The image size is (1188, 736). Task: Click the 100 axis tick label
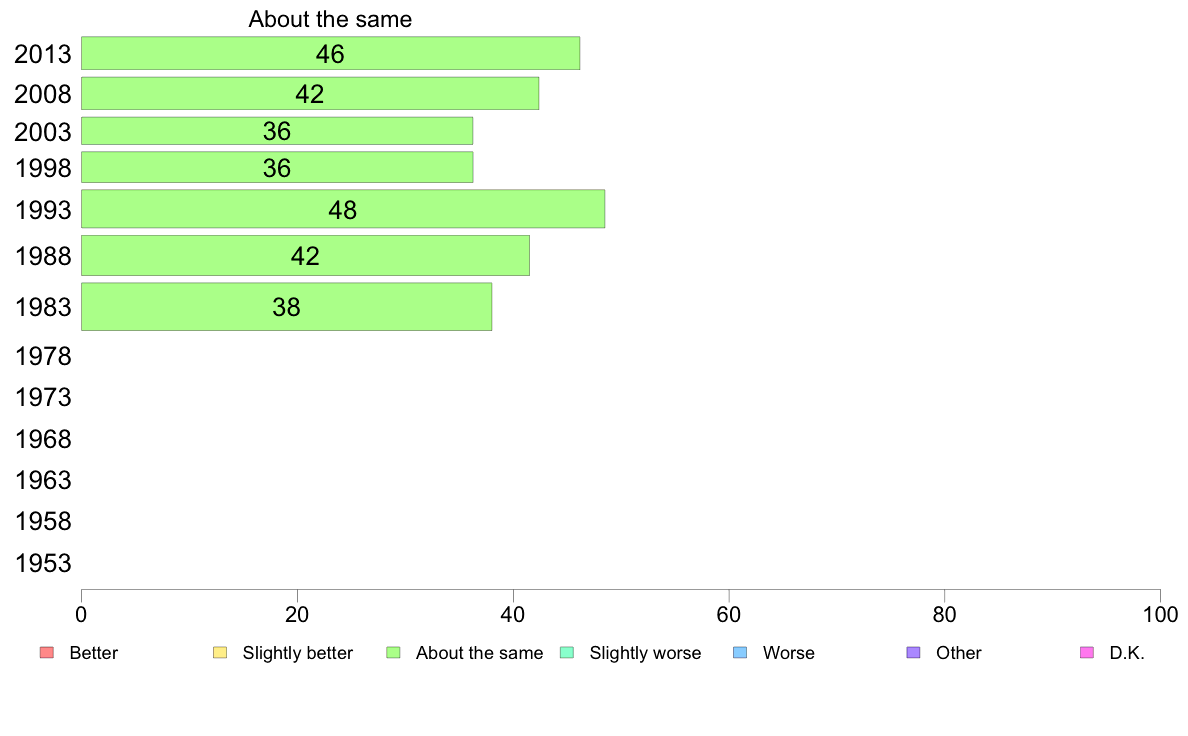(x=1160, y=615)
